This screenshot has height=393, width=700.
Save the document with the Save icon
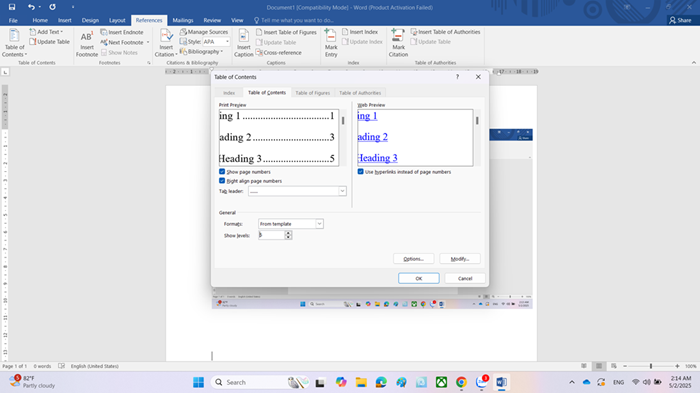pyautogui.click(x=12, y=7)
